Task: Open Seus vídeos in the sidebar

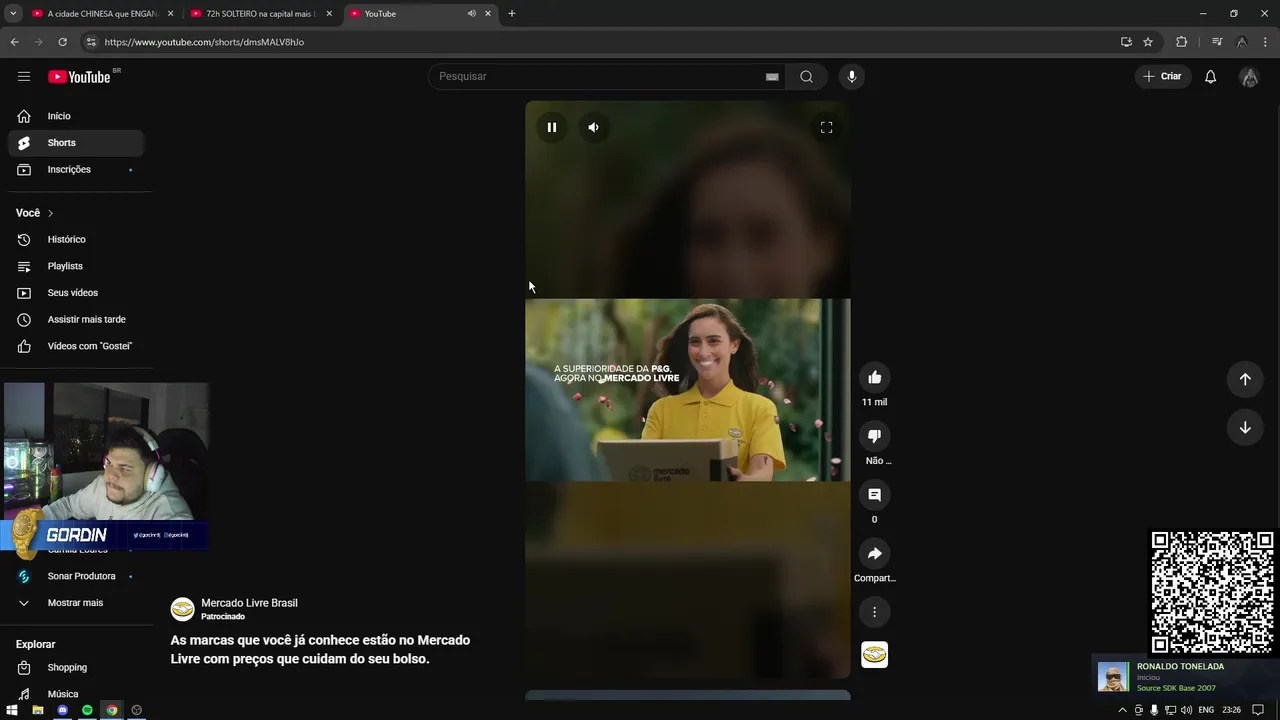Action: (76, 293)
